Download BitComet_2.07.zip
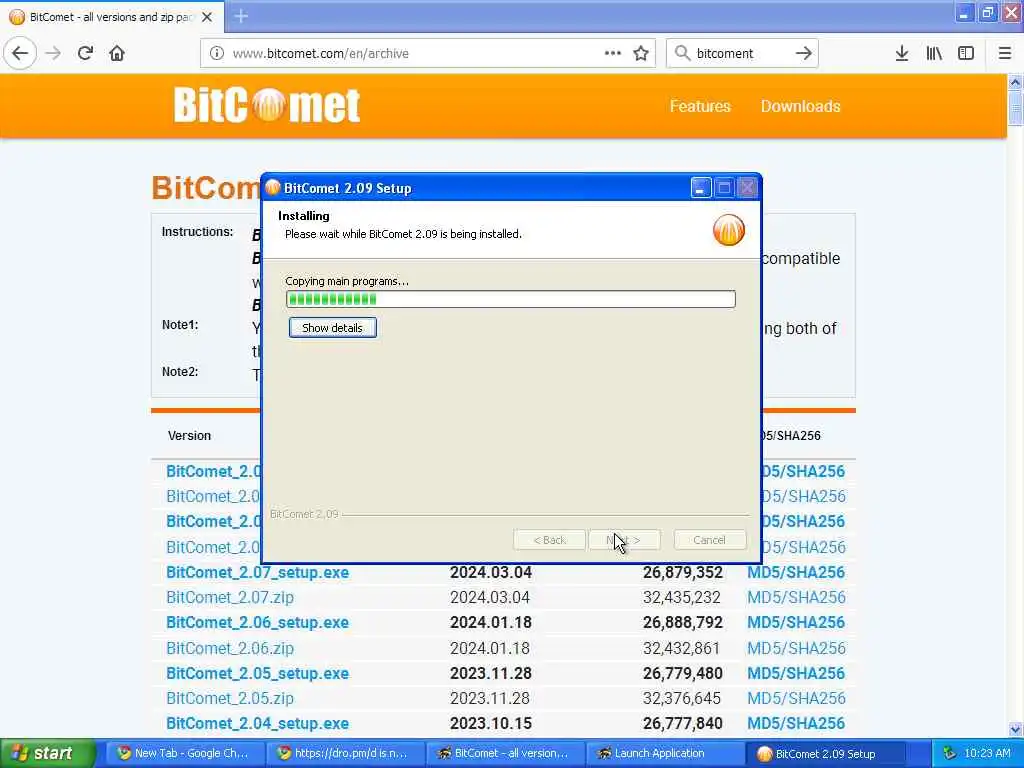 click(x=230, y=598)
